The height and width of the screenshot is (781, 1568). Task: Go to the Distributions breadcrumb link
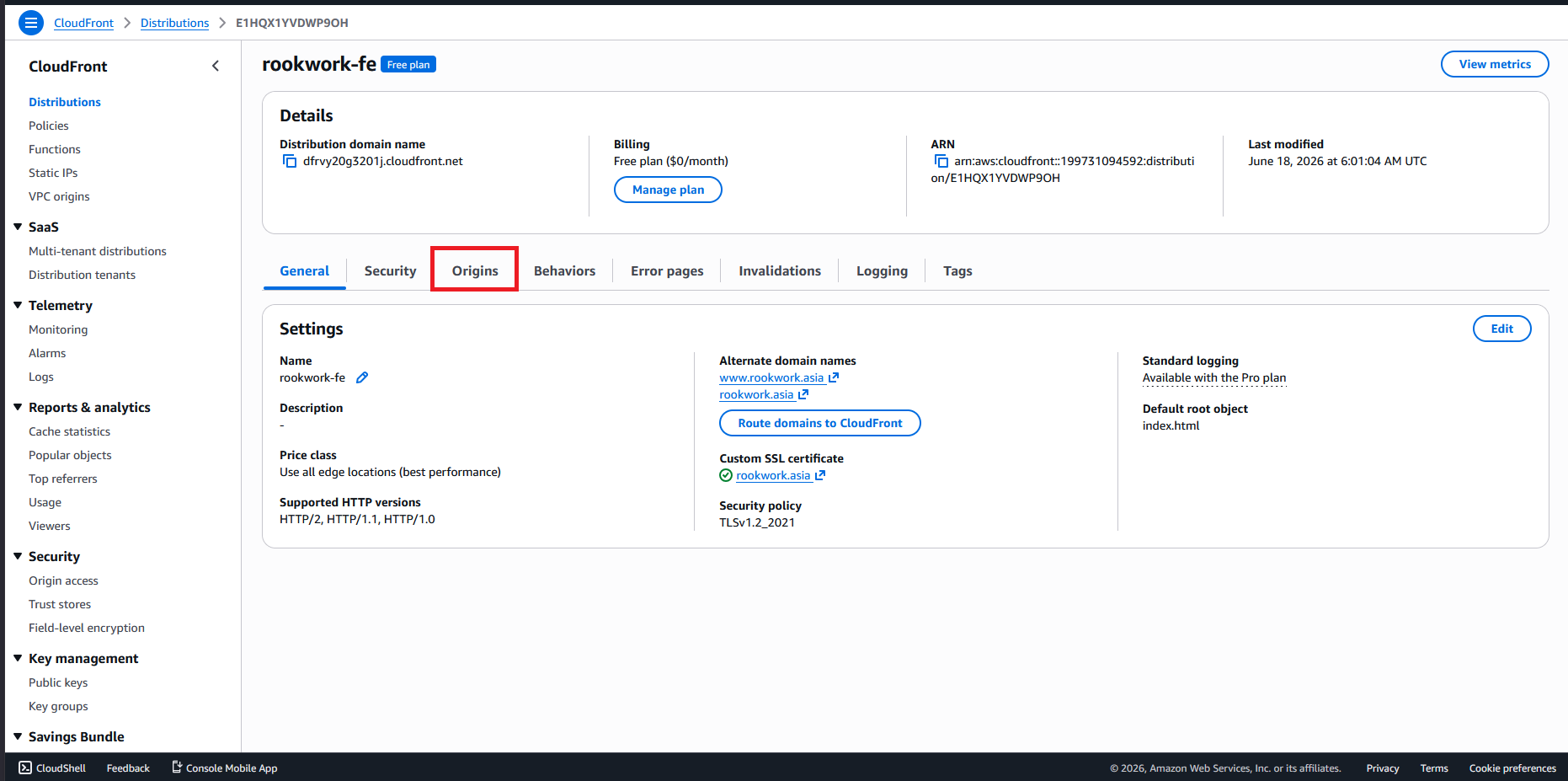(174, 23)
